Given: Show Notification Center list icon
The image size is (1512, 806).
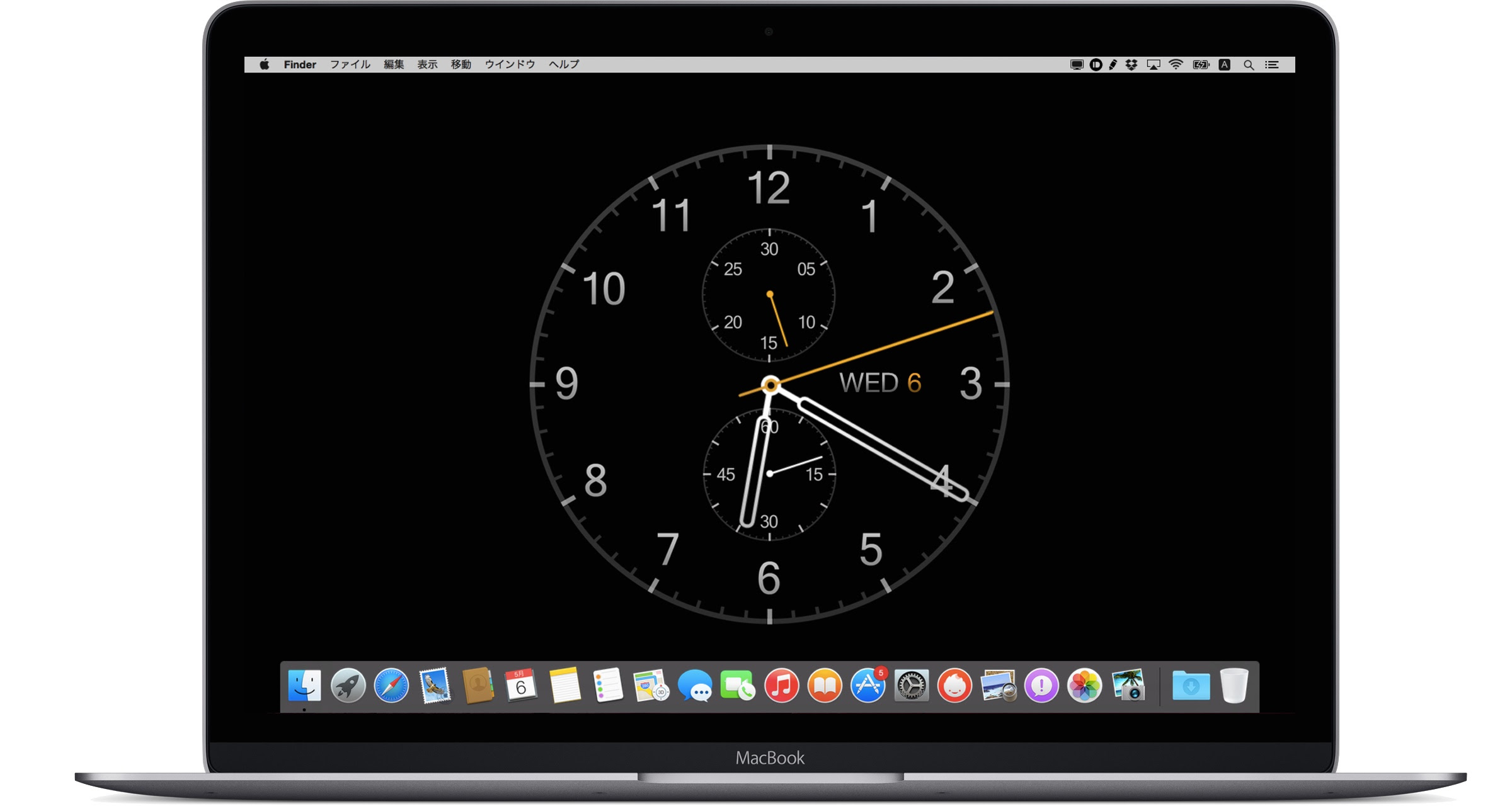Looking at the screenshot, I should click(x=1272, y=65).
